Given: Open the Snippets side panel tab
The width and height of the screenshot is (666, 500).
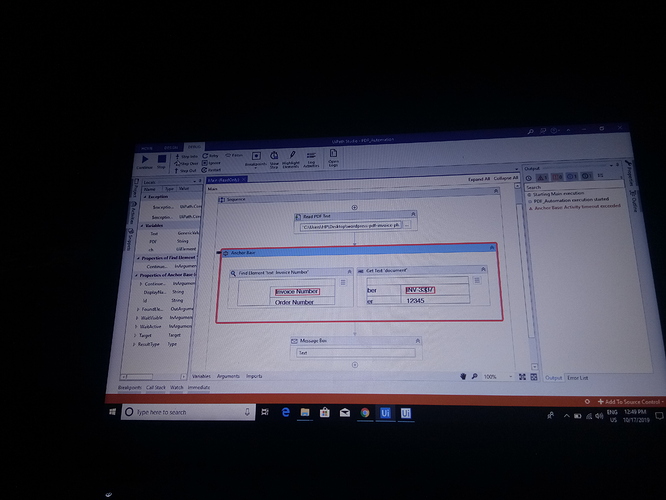Looking at the screenshot, I should (x=130, y=240).
